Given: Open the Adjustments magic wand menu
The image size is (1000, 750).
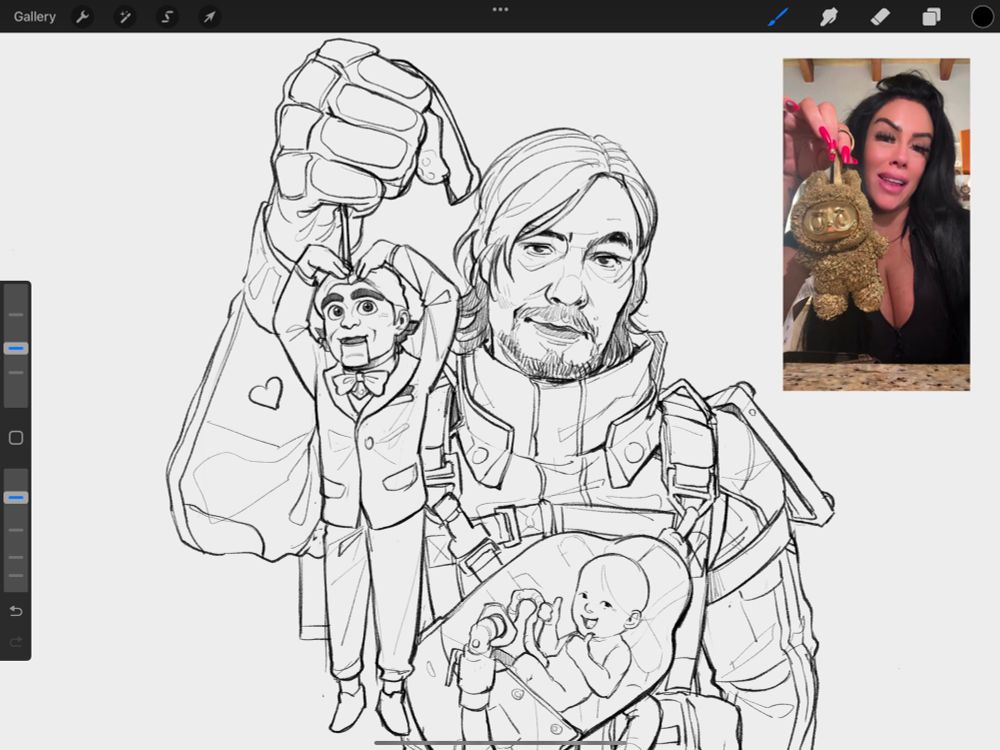Looking at the screenshot, I should point(125,17).
